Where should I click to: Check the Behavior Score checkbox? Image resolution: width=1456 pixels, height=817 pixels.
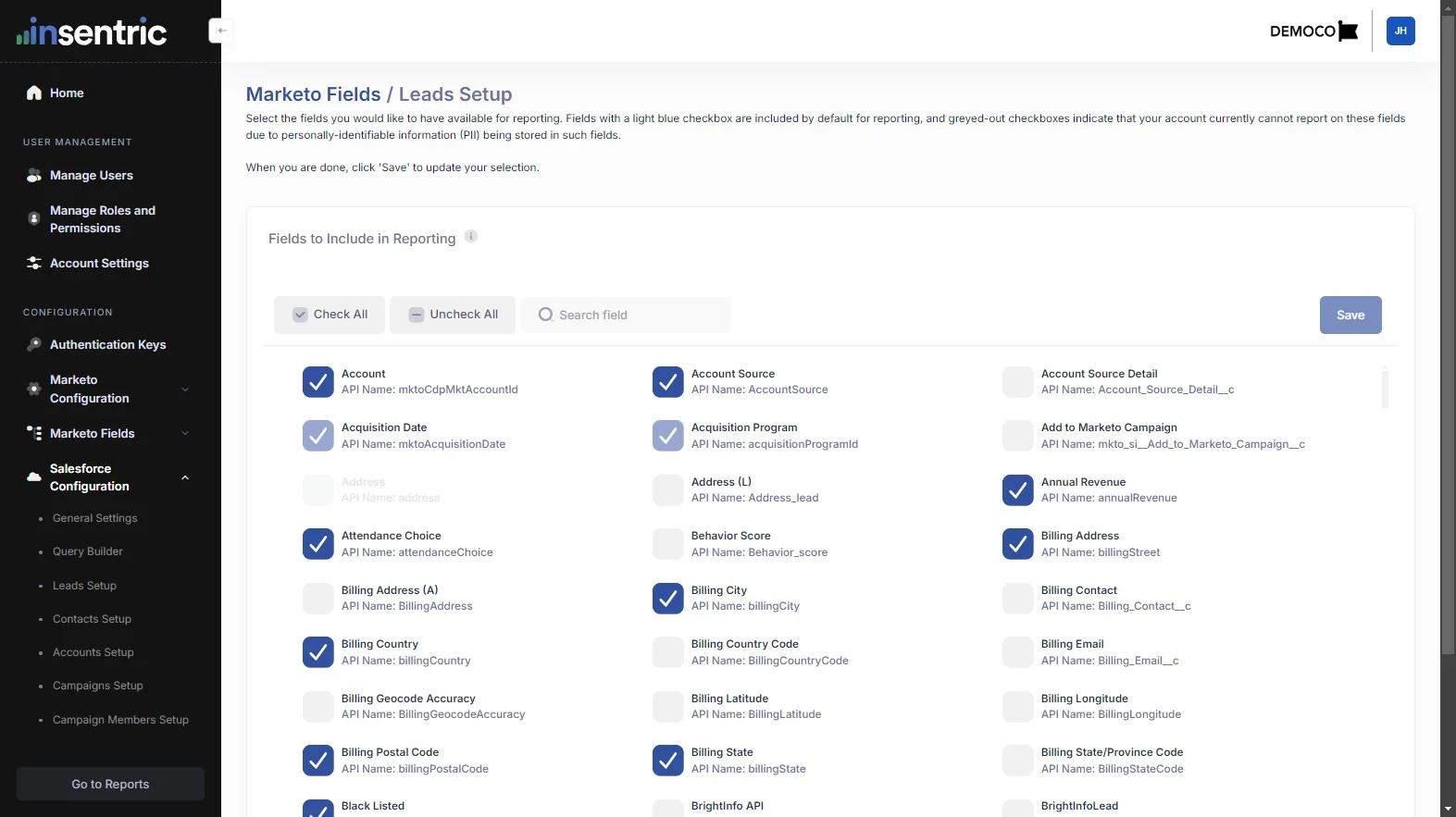coord(668,544)
